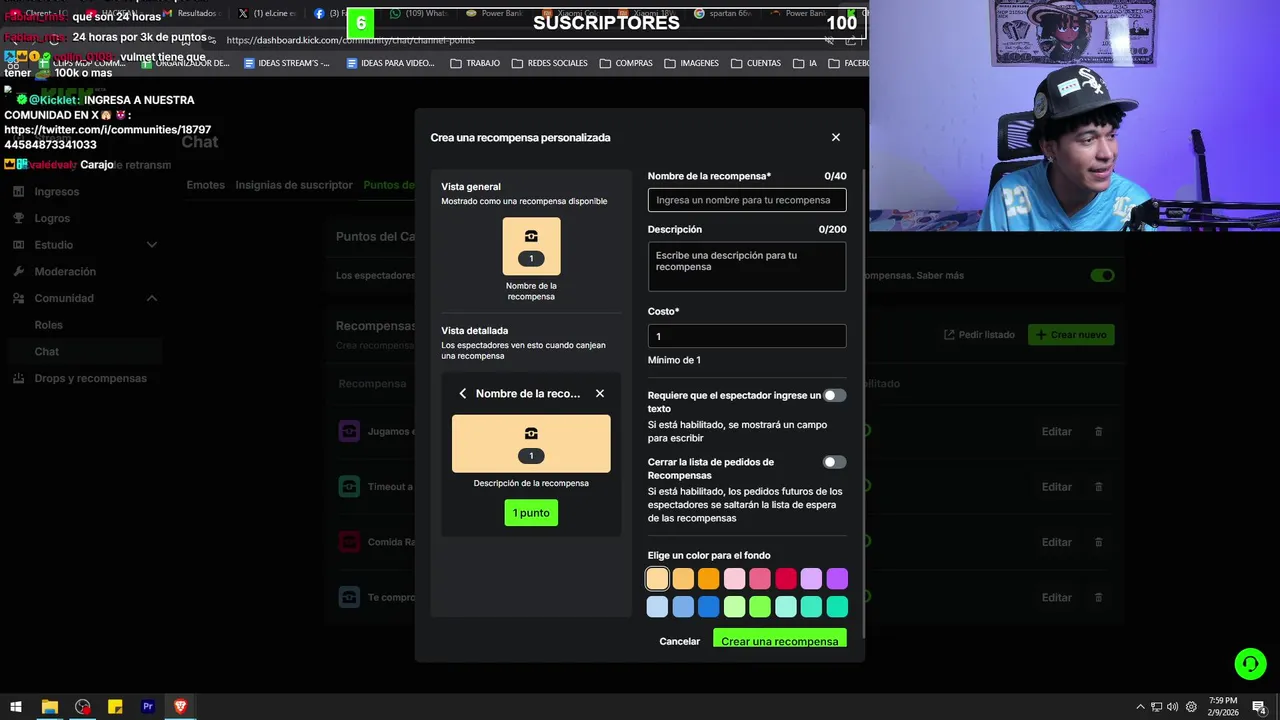Delete the Te compro reward via trash icon
Viewport: 1280px width, 720px height.
coord(1098,597)
